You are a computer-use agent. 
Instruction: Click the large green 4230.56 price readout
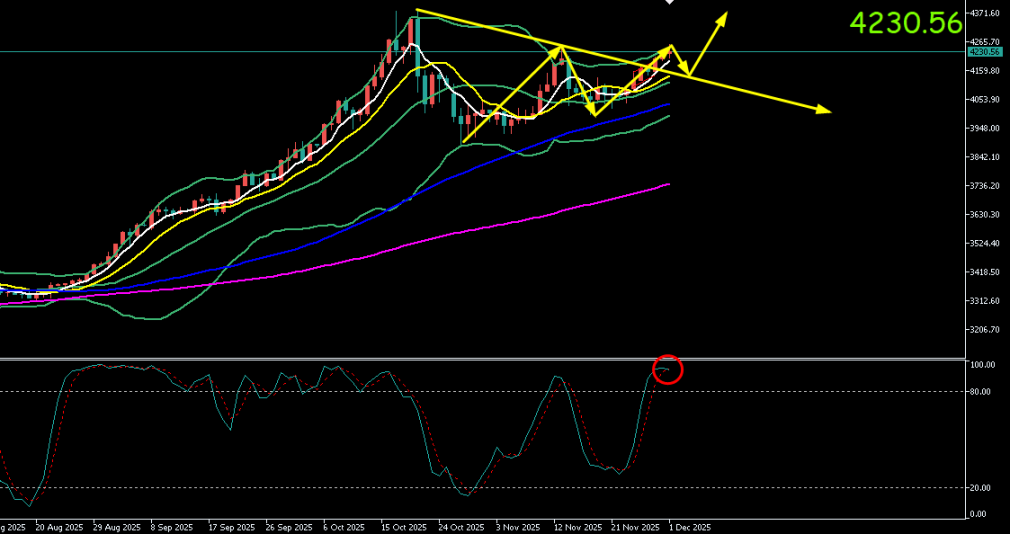(906, 23)
